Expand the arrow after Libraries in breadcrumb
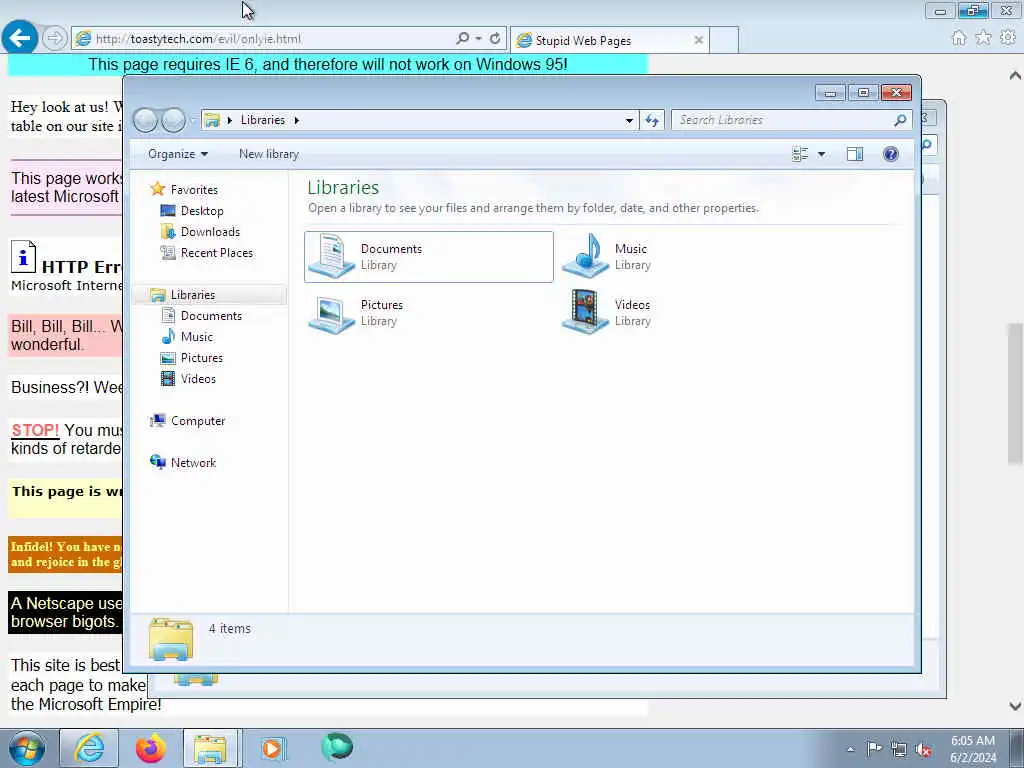Viewport: 1024px width, 768px height. pyautogui.click(x=296, y=120)
